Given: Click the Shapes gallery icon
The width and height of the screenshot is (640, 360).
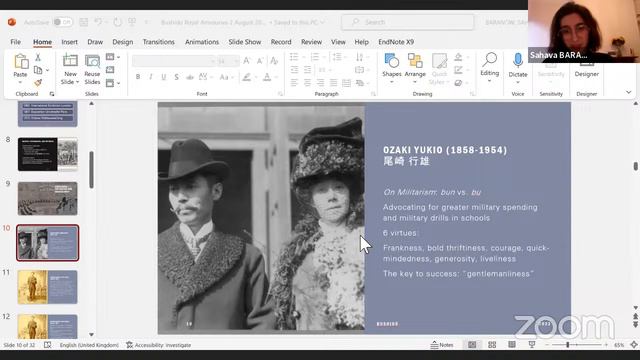Looking at the screenshot, I should pos(391,61).
